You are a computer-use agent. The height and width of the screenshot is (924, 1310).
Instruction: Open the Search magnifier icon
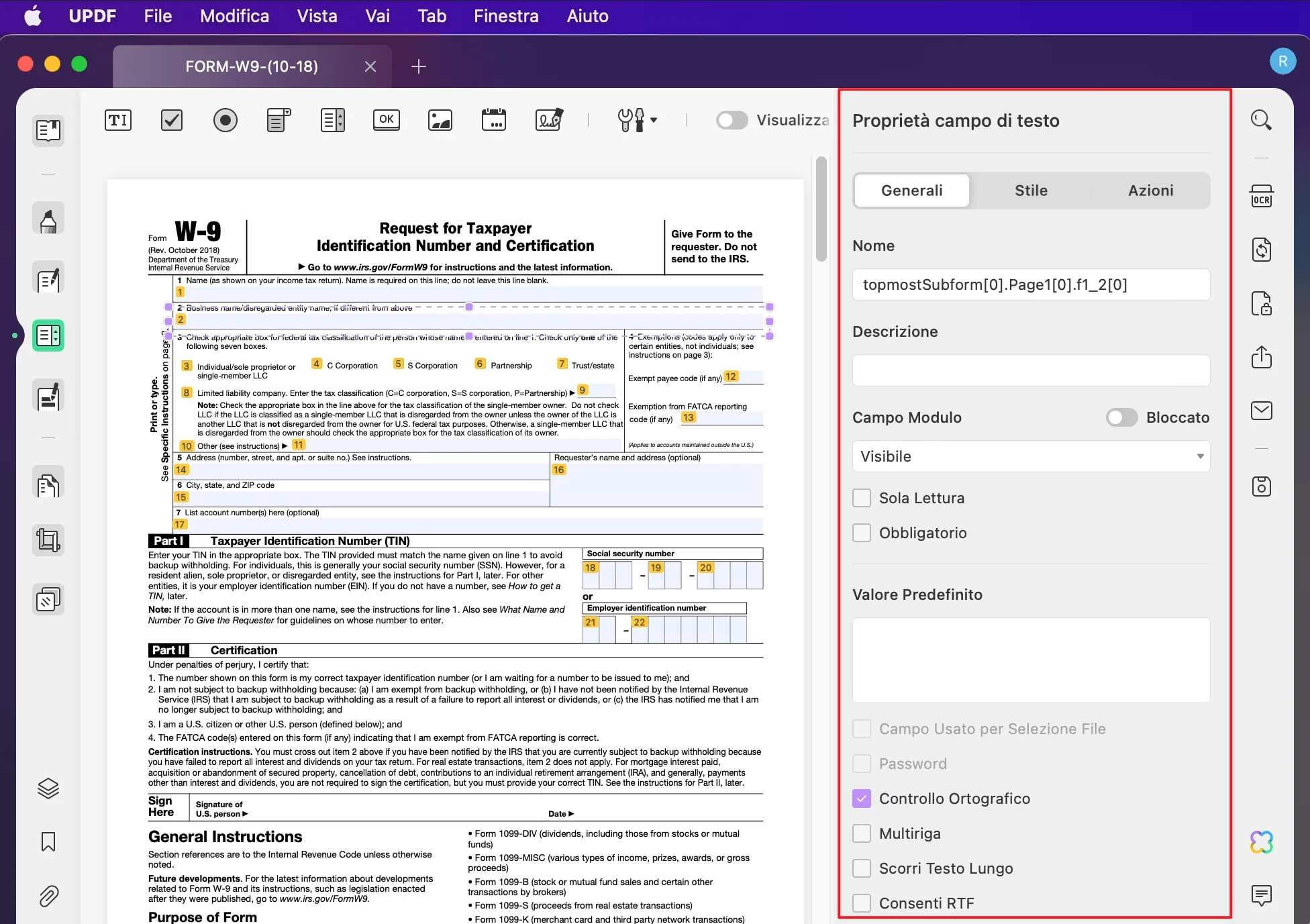(1262, 121)
